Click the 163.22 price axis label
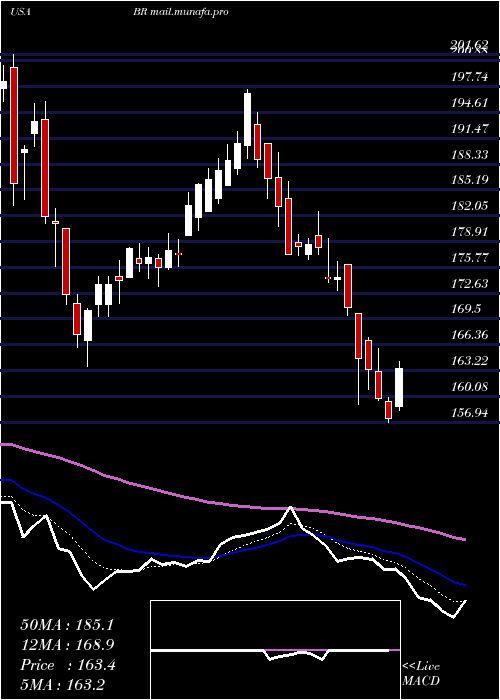500x700 pixels. click(469, 361)
